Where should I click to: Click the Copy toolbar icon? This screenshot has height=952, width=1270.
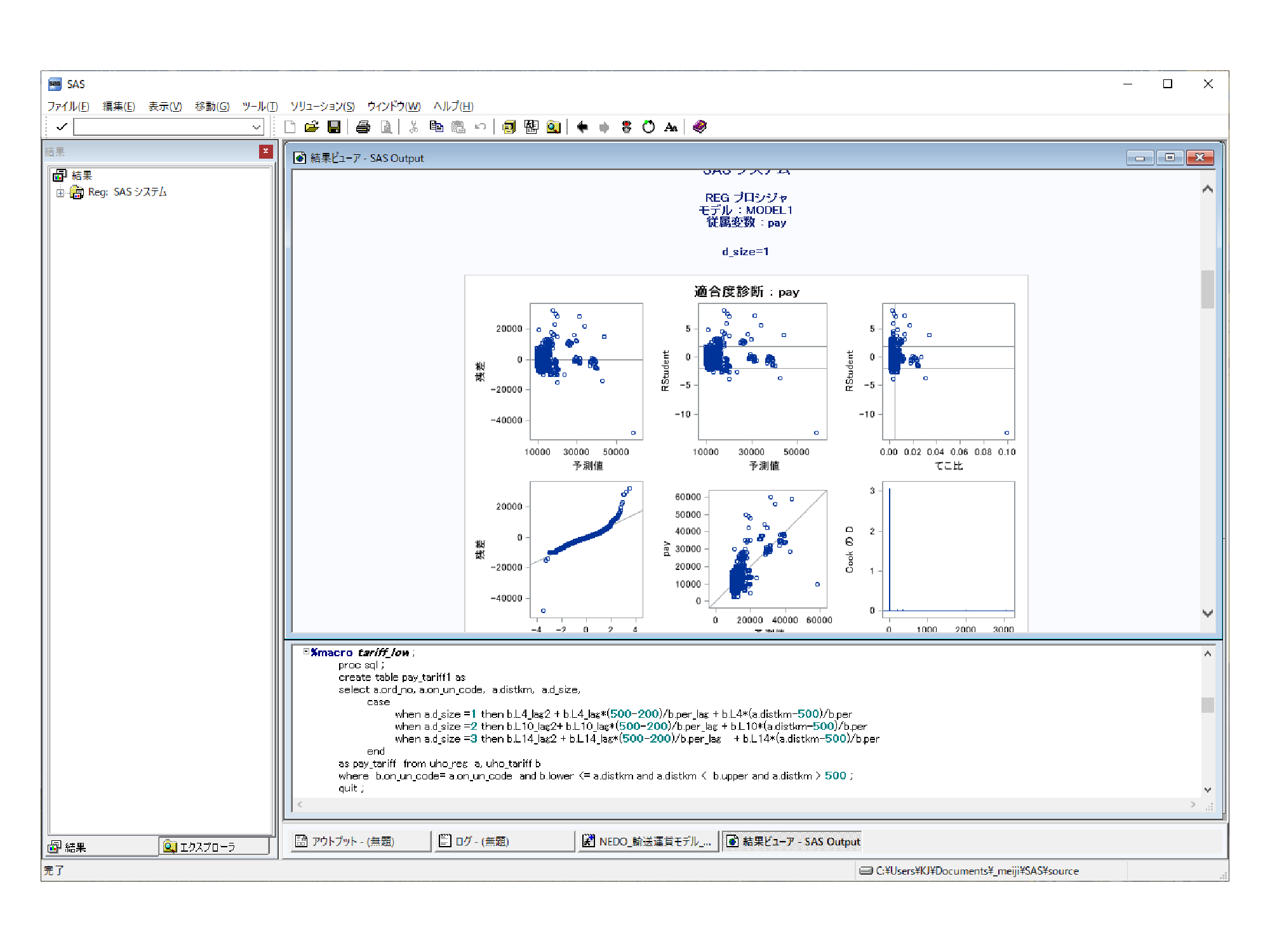point(436,127)
